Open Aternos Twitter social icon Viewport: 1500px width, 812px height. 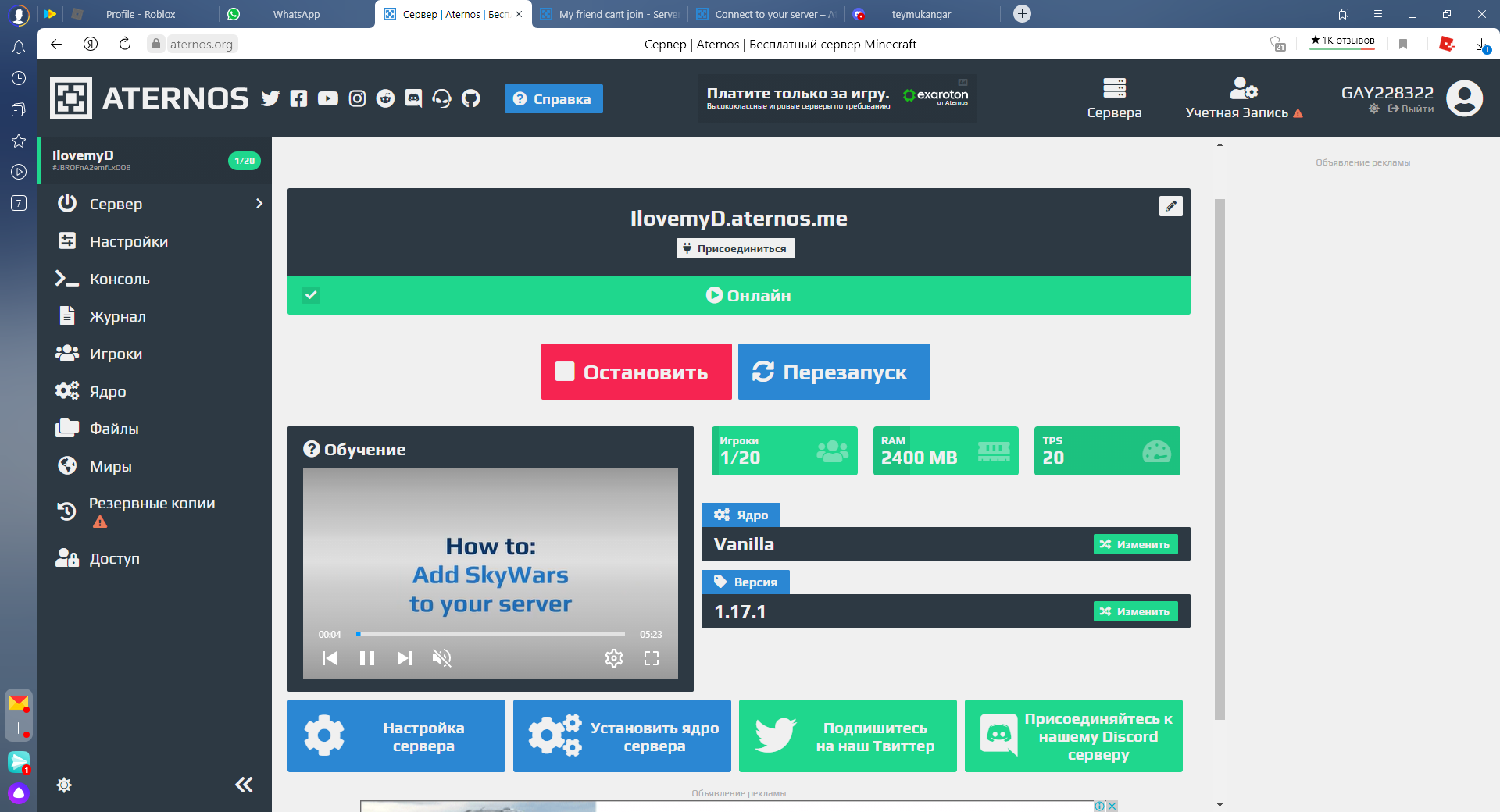(x=270, y=98)
